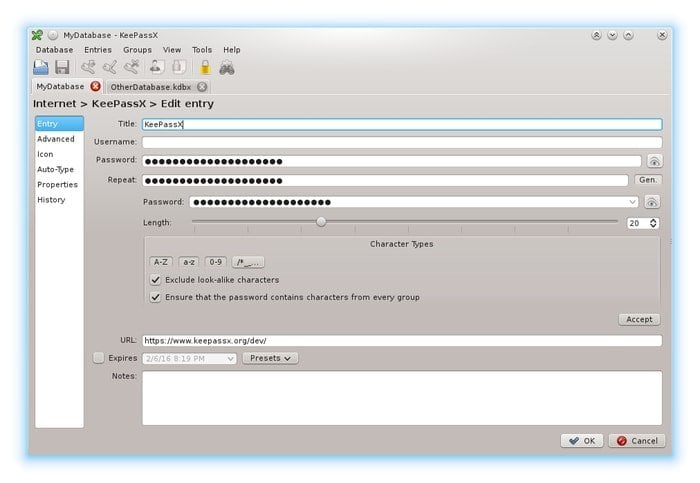This screenshot has width=700, height=483.
Task: Click in the Notes text area
Action: (402, 398)
